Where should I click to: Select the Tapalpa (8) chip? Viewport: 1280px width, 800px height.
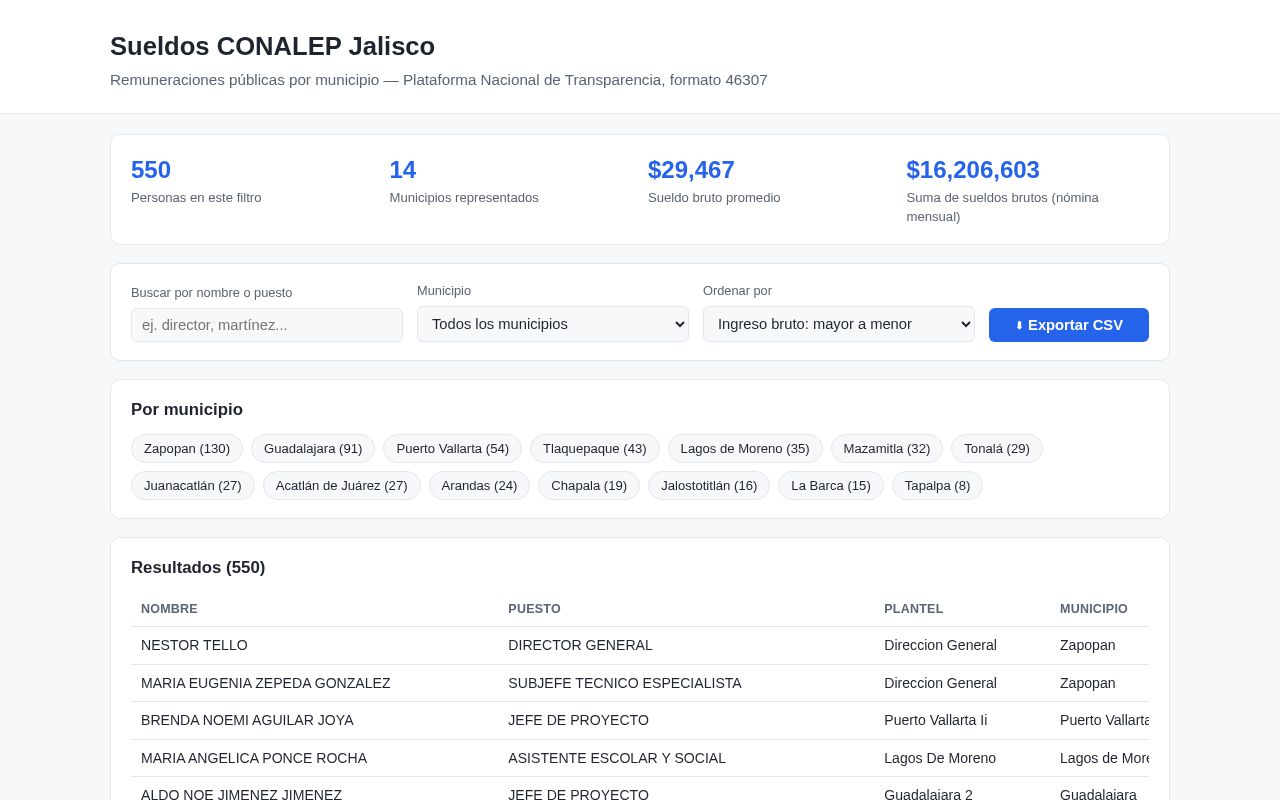(937, 485)
